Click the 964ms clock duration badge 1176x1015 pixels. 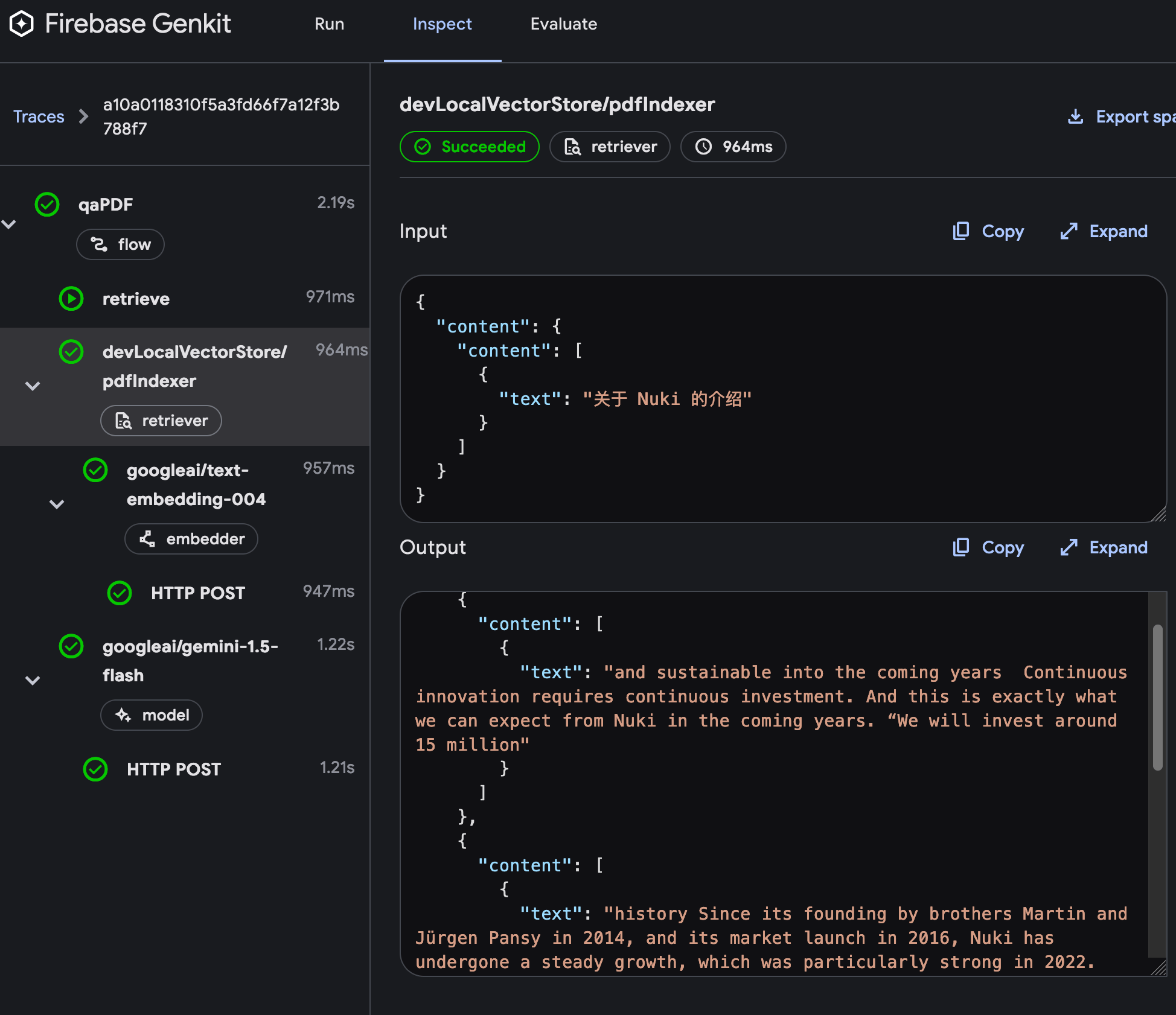coord(733,147)
